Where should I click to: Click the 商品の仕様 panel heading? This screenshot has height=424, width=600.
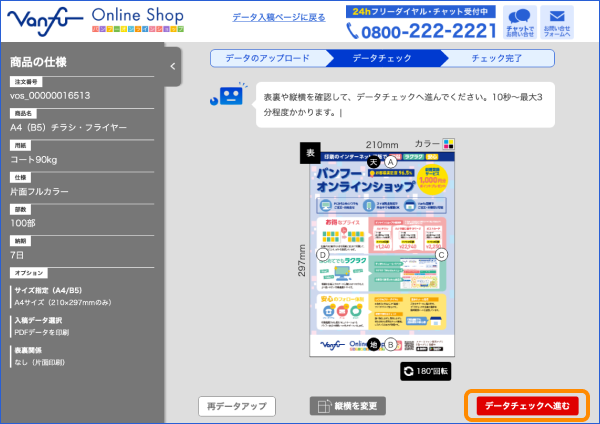pyautogui.click(x=38, y=62)
